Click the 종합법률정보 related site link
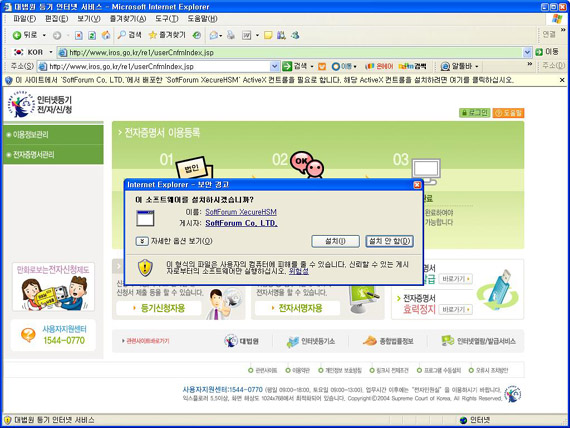570x428 pixels. 388,341
